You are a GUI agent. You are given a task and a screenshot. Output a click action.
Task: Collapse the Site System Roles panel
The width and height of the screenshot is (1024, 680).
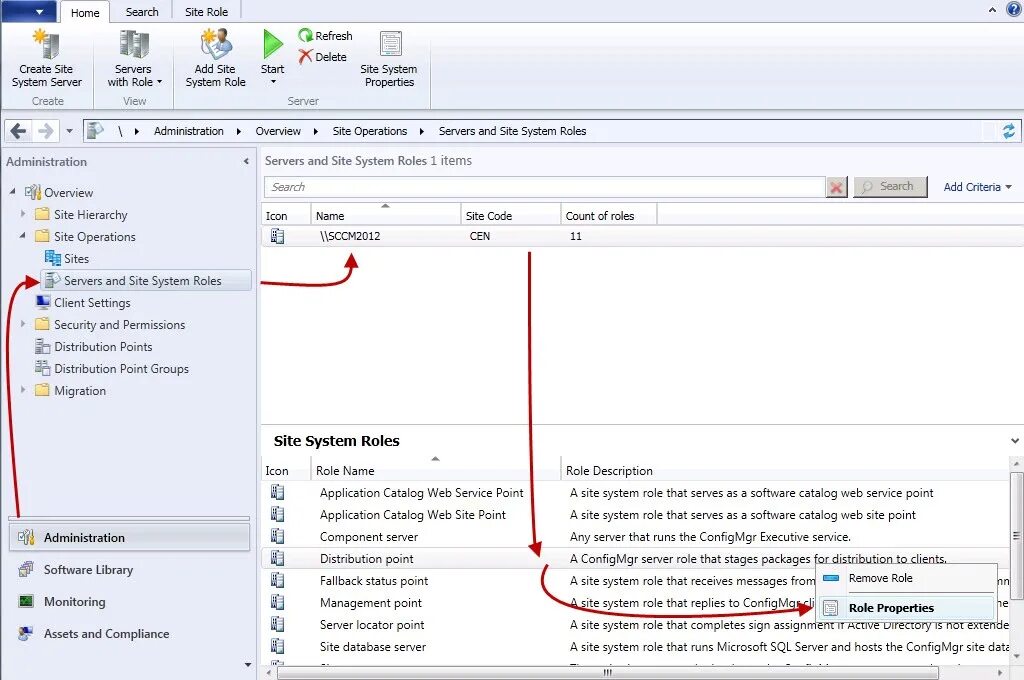[x=1015, y=441]
